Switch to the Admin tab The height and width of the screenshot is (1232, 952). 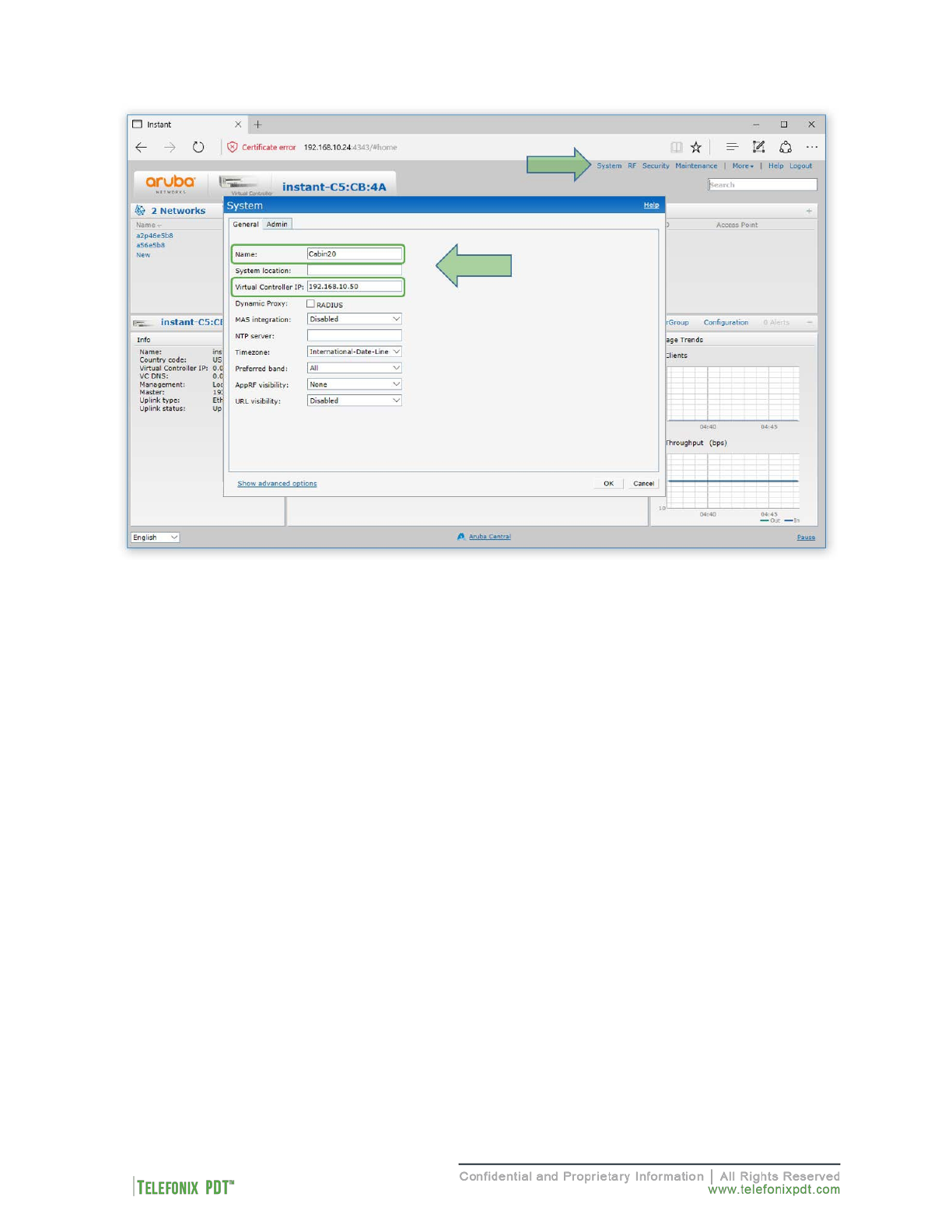pos(277,224)
